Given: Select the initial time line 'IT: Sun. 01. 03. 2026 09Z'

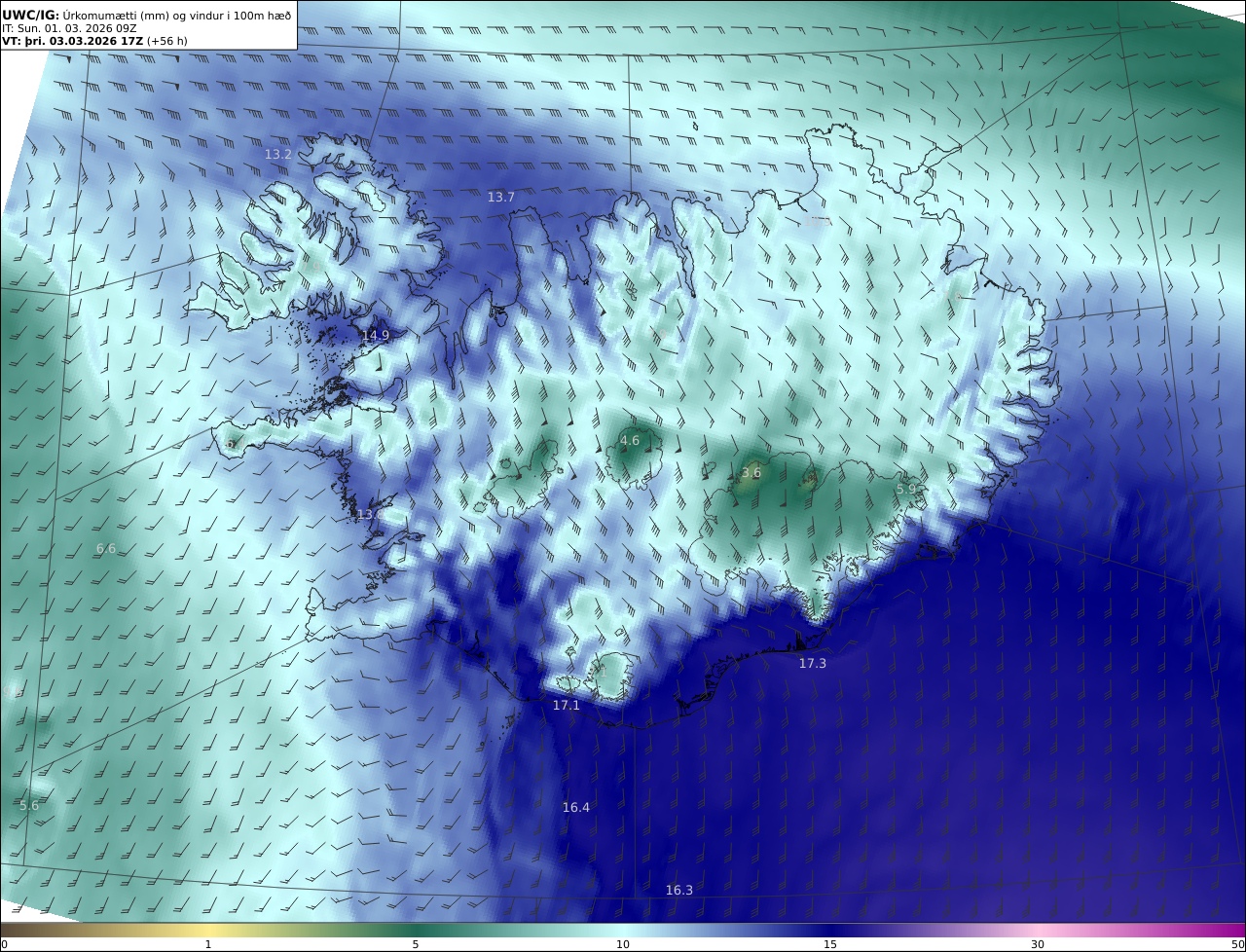Looking at the screenshot, I should [69, 29].
